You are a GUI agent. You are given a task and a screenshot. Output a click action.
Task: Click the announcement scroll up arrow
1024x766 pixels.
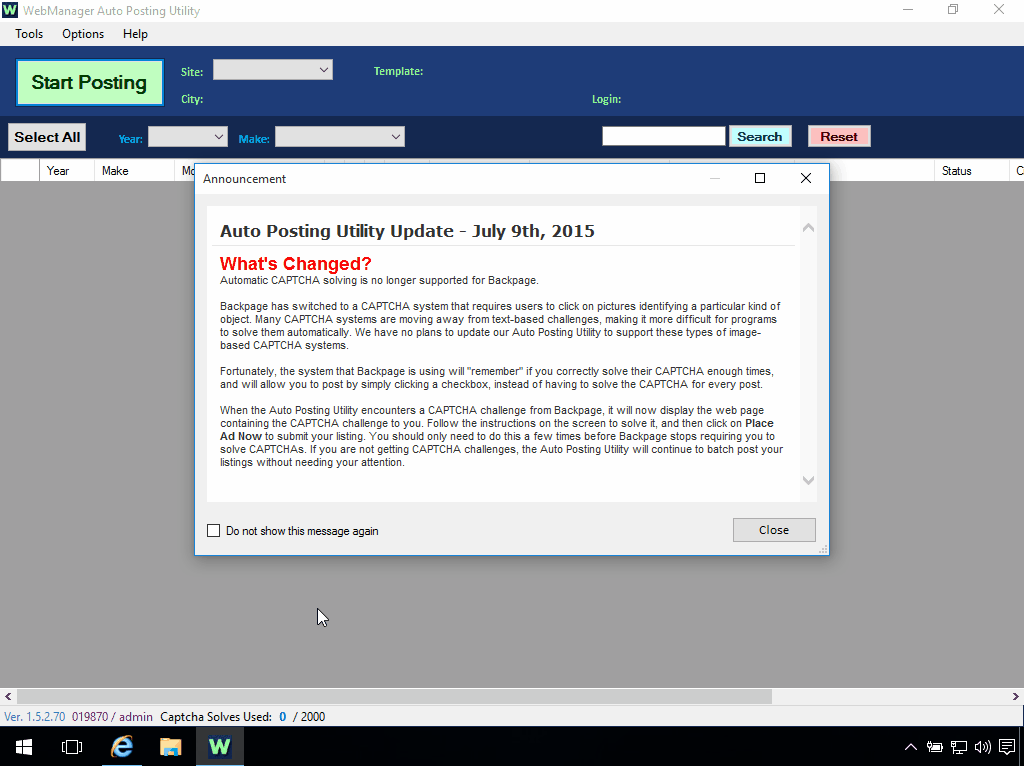click(808, 228)
